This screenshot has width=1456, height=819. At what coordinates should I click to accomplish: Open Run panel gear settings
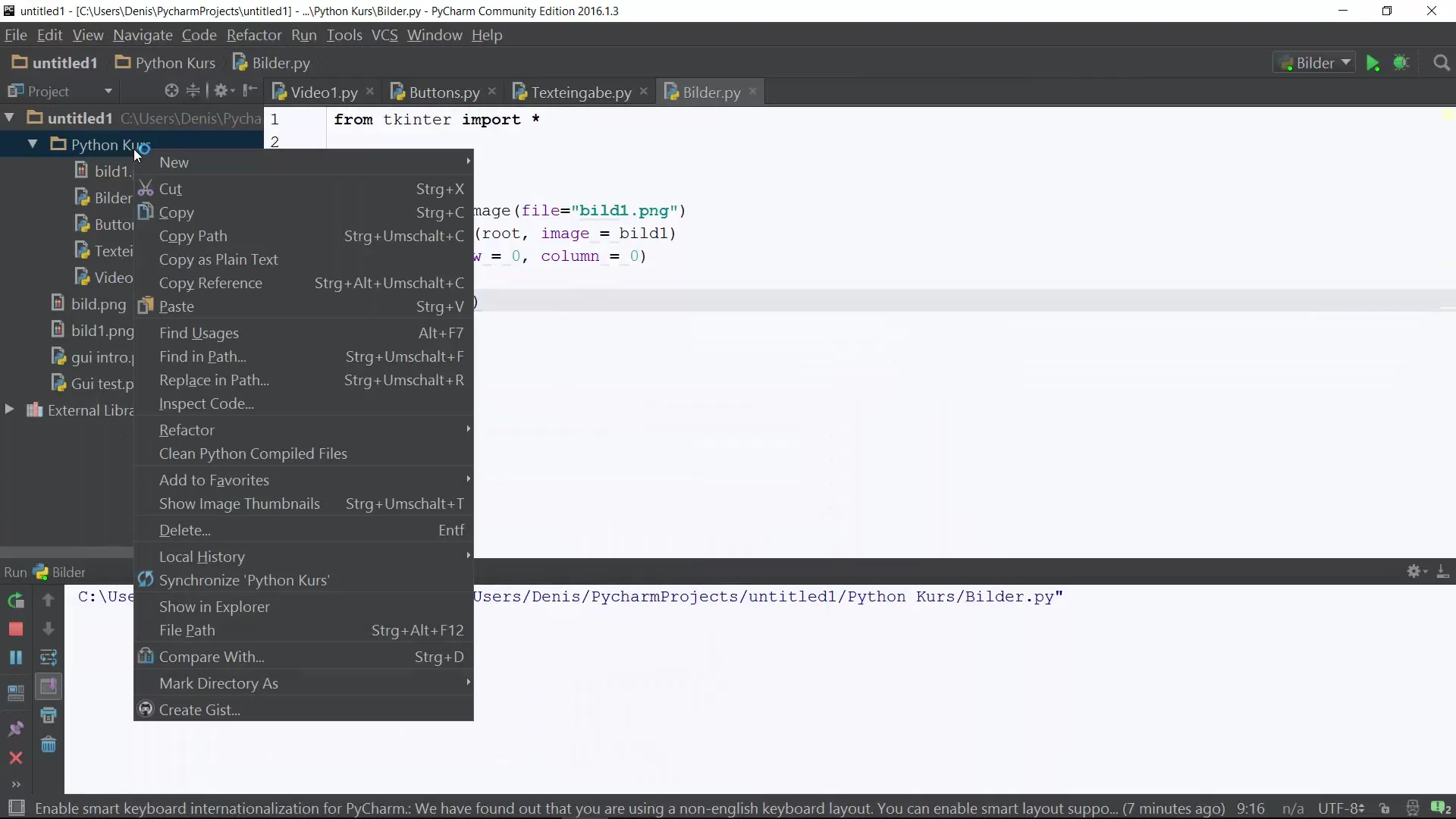click(x=1417, y=571)
